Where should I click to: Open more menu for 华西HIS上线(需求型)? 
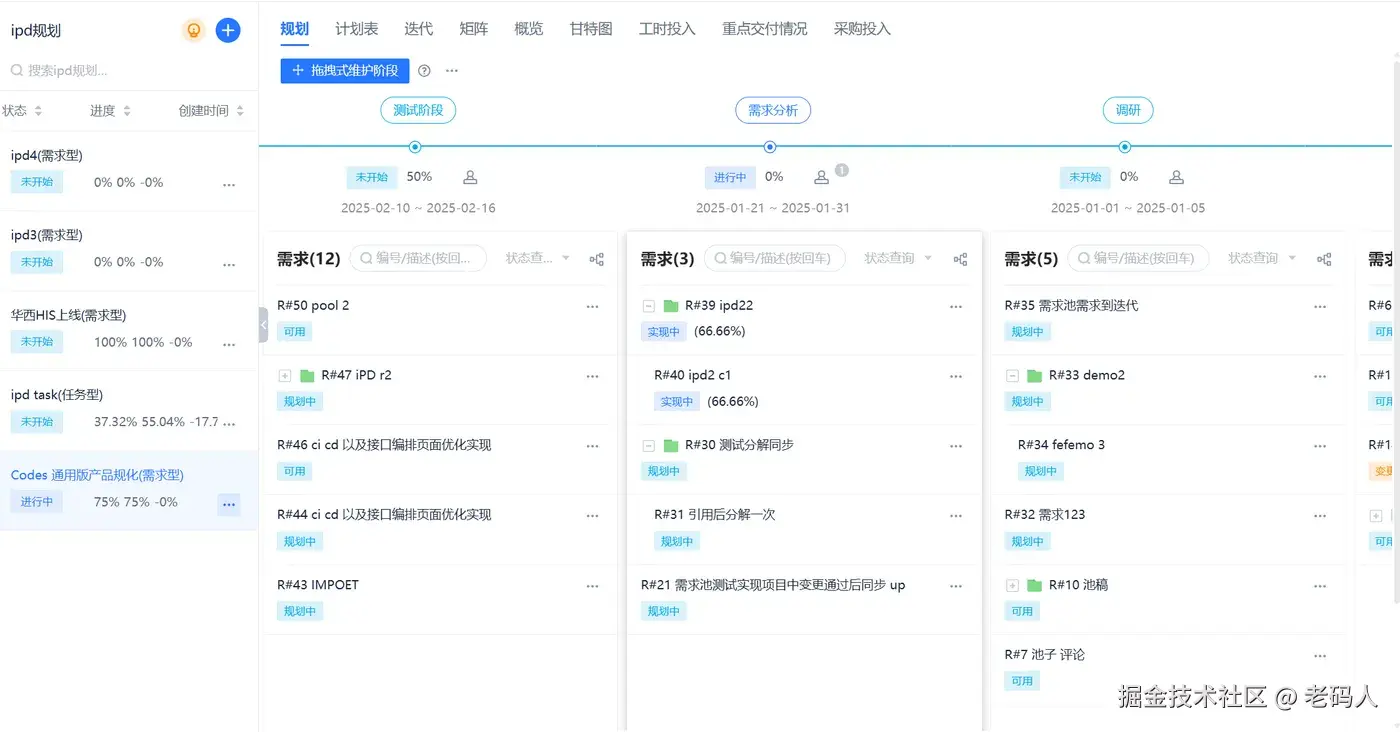coord(229,345)
